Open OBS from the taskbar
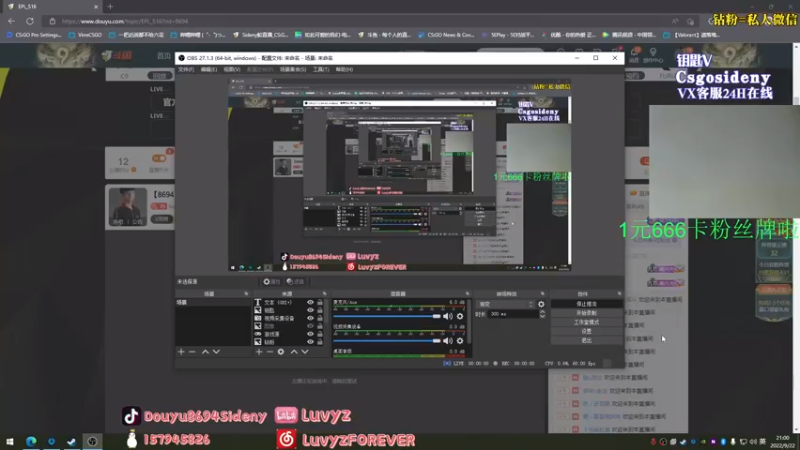Image resolution: width=800 pixels, height=450 pixels. coord(92,441)
